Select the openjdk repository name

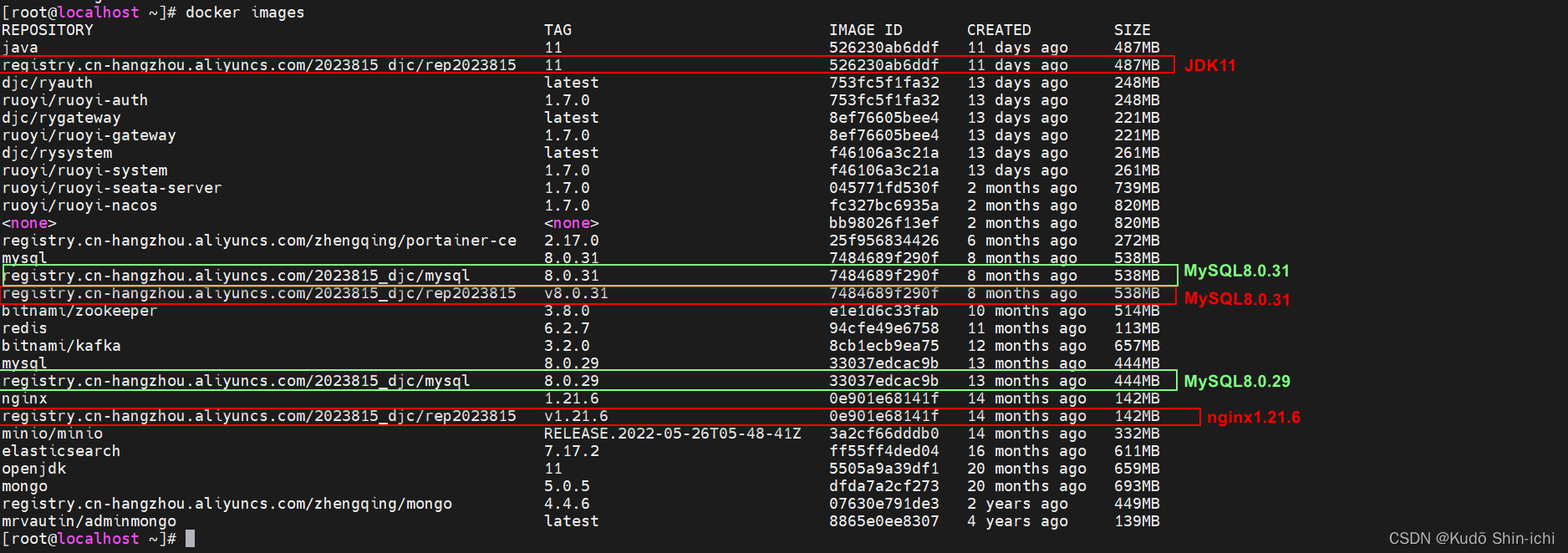pos(33,469)
